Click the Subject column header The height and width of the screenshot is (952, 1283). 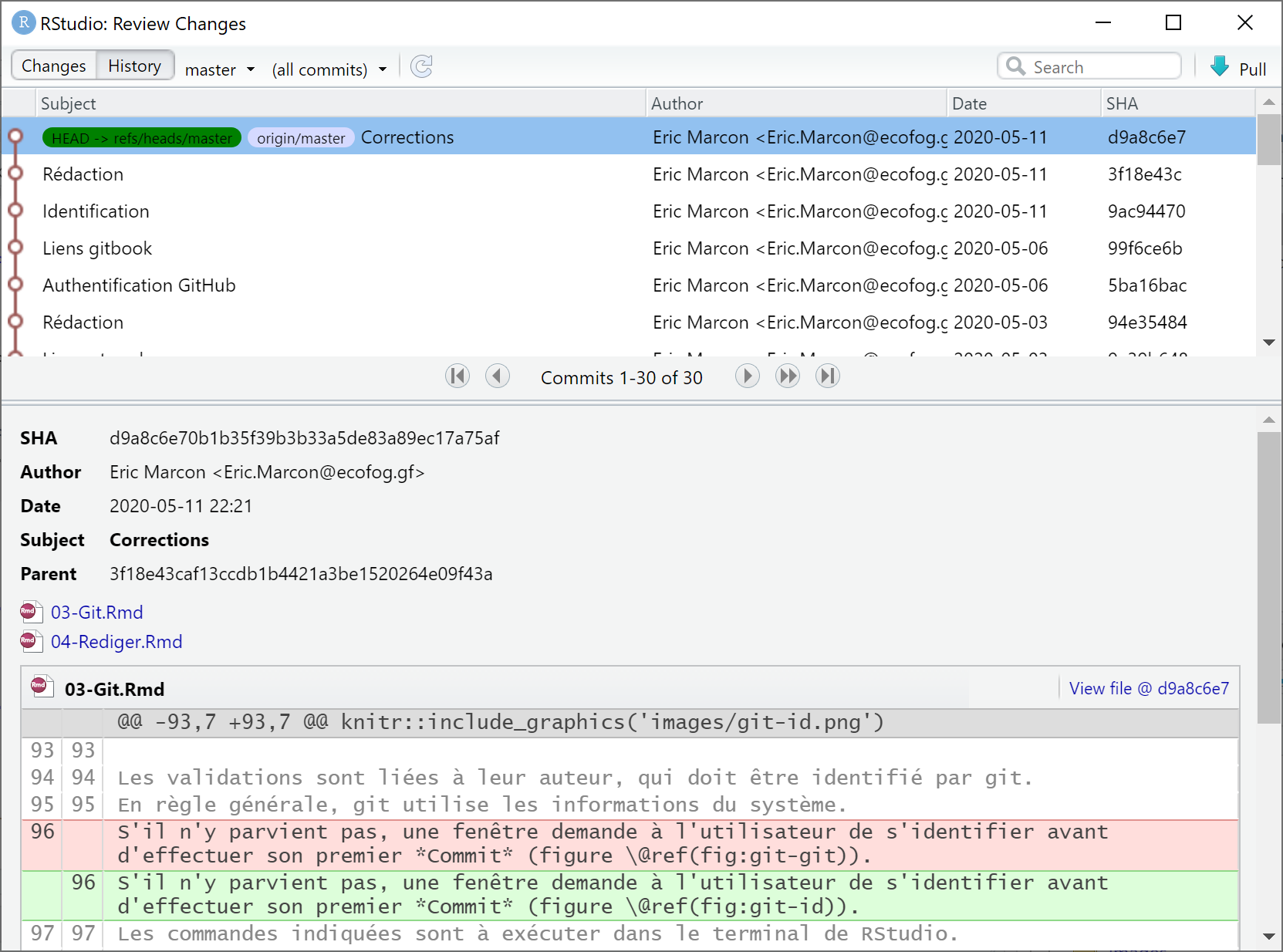coord(340,103)
